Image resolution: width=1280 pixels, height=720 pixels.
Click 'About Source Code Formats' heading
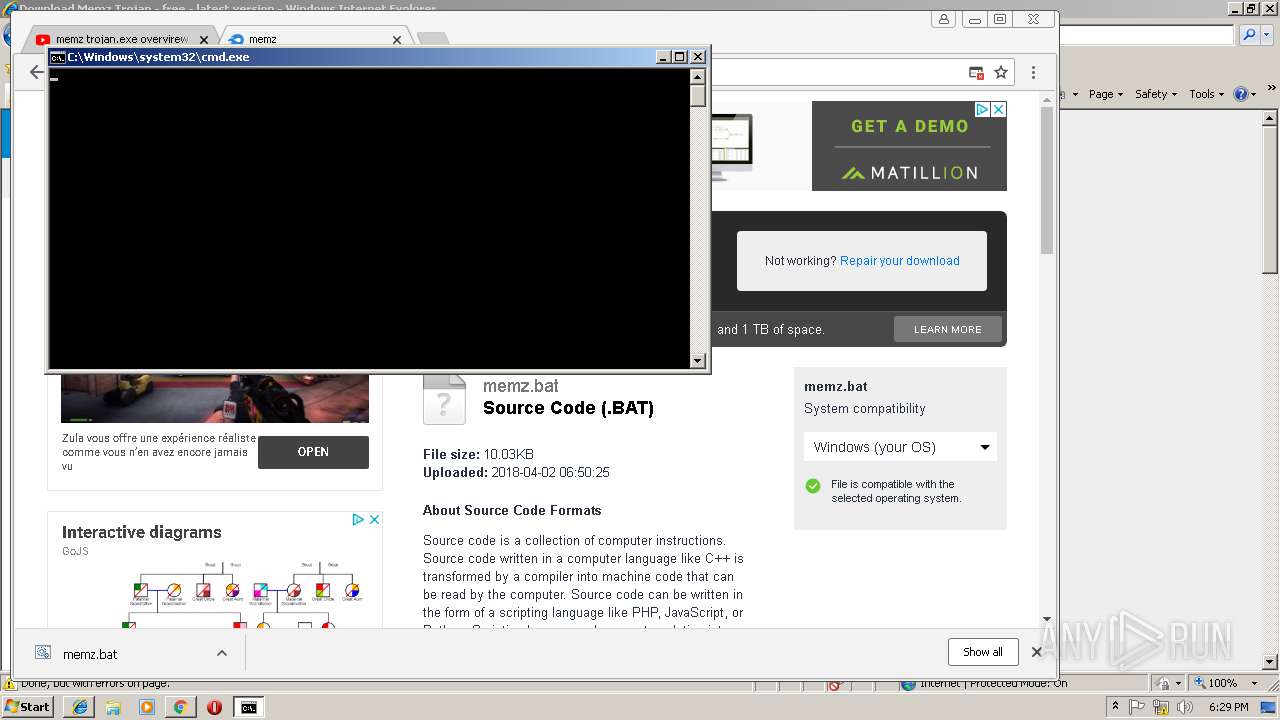pyautogui.click(x=512, y=510)
